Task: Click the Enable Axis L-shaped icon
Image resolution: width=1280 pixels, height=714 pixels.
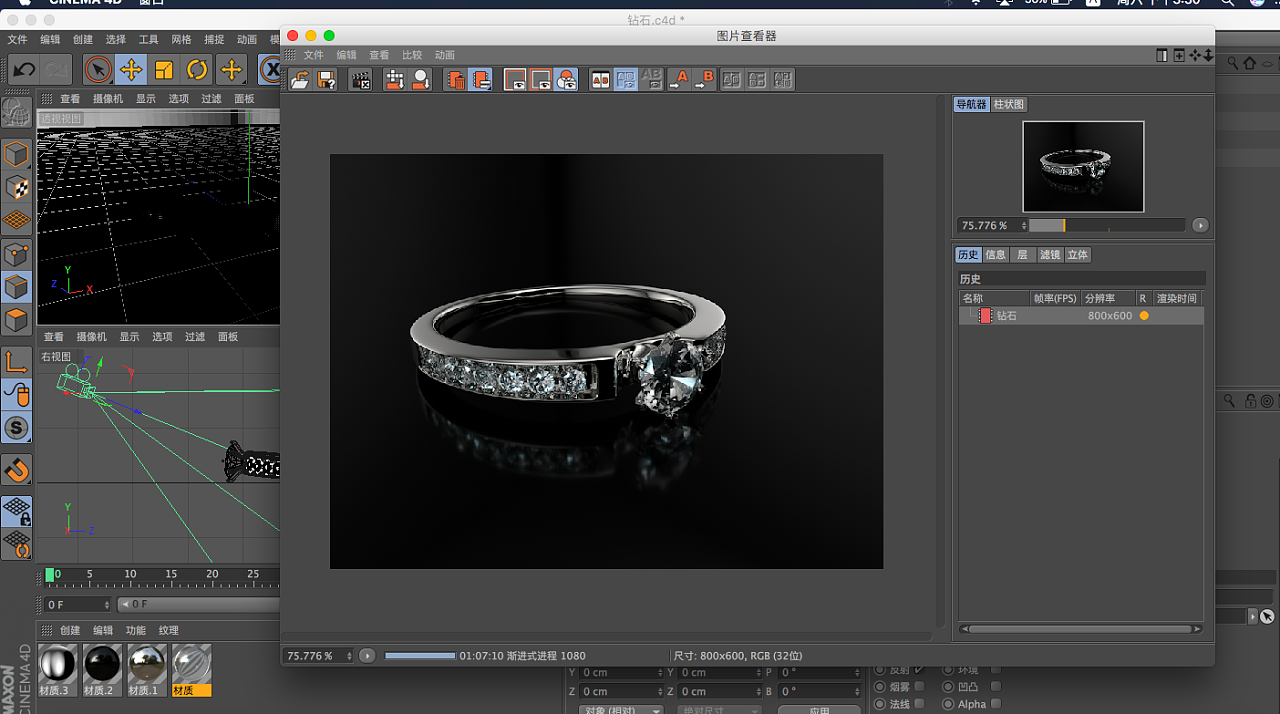Action: pos(16,362)
